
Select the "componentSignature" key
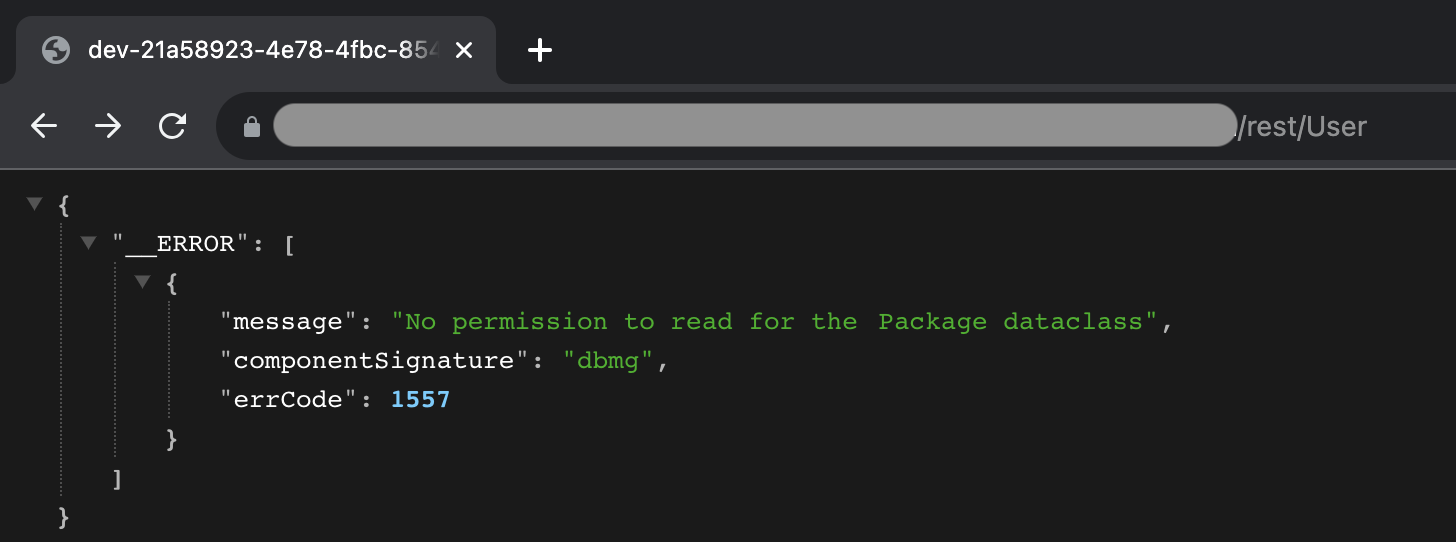[376, 361]
